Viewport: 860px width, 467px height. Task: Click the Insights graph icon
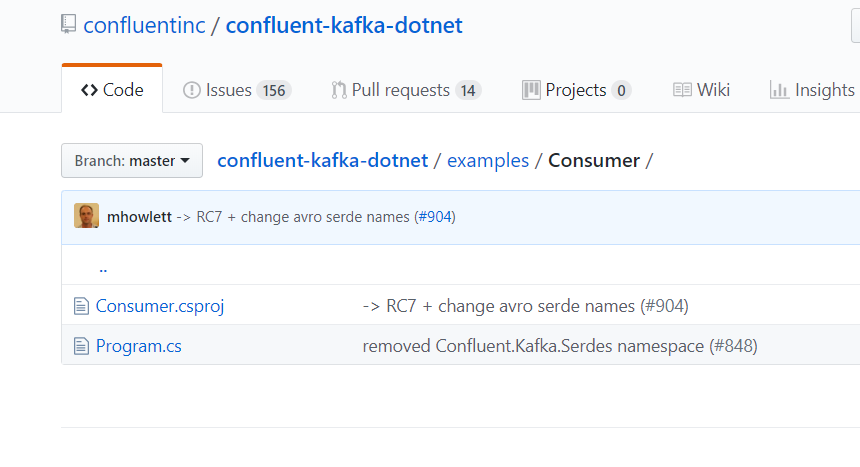pyautogui.click(x=779, y=90)
